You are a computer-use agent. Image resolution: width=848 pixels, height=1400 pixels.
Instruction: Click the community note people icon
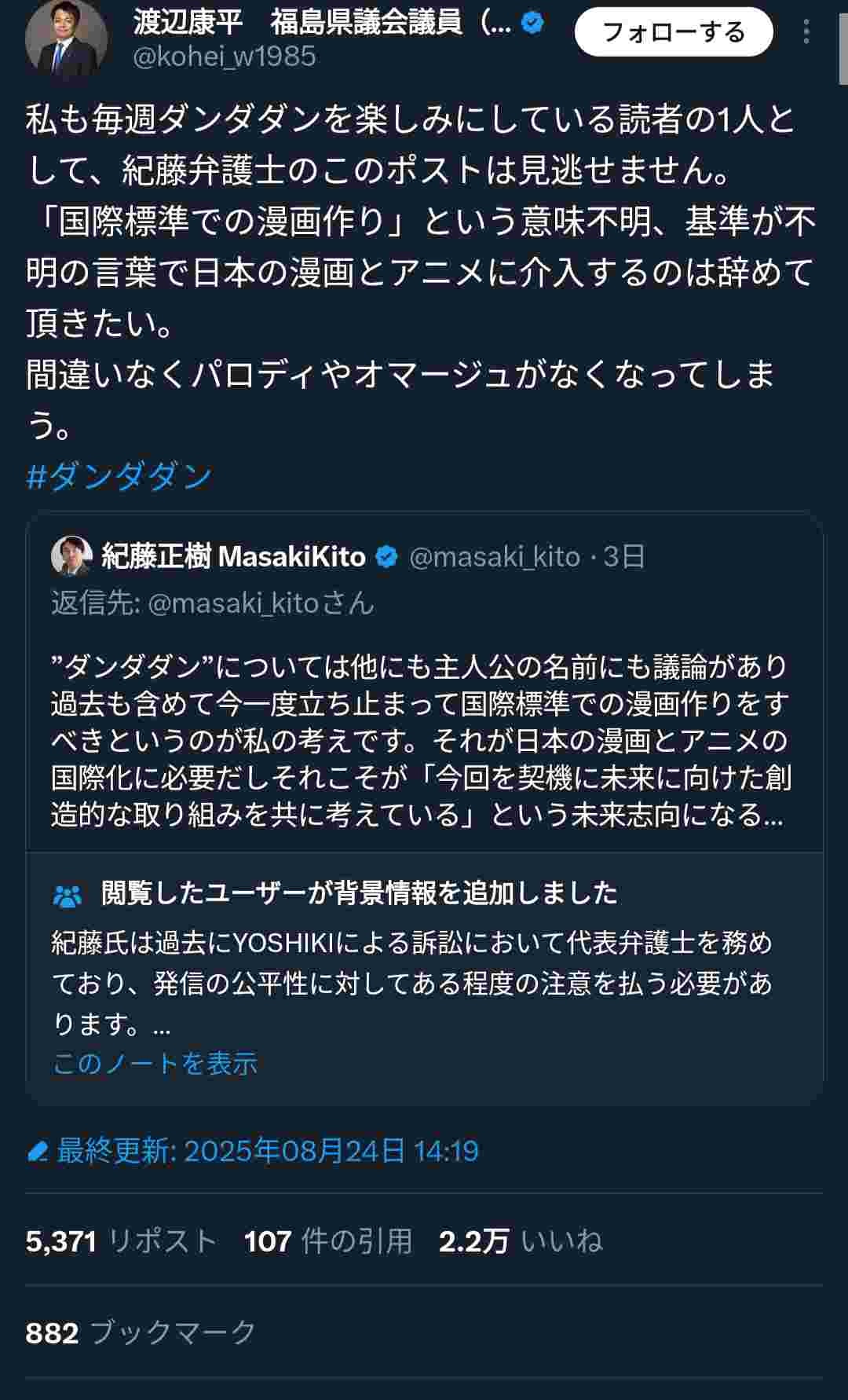[x=68, y=895]
